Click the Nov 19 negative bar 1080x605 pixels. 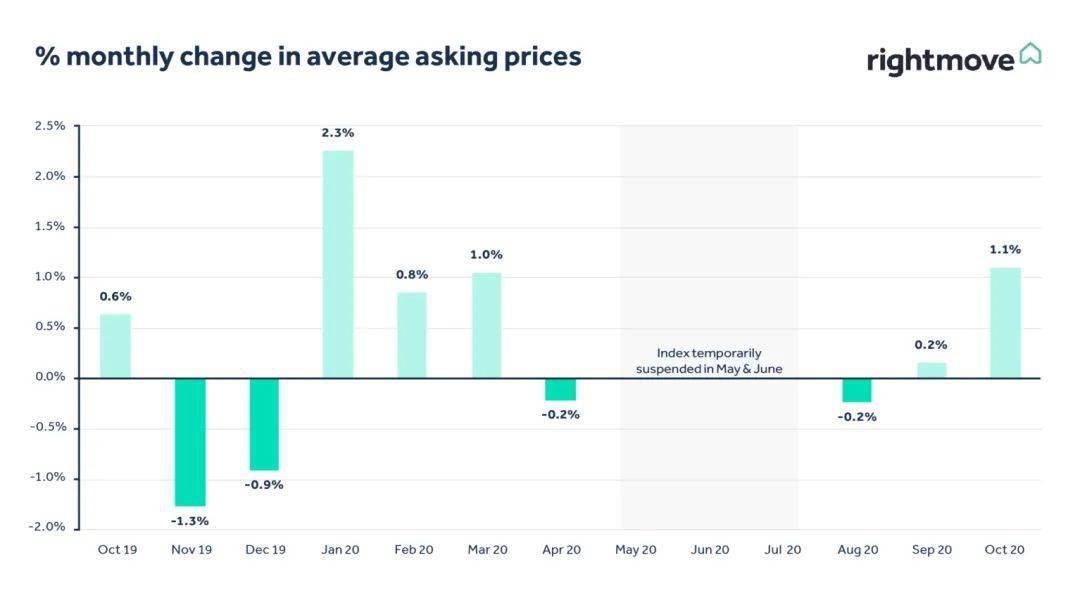[x=190, y=442]
